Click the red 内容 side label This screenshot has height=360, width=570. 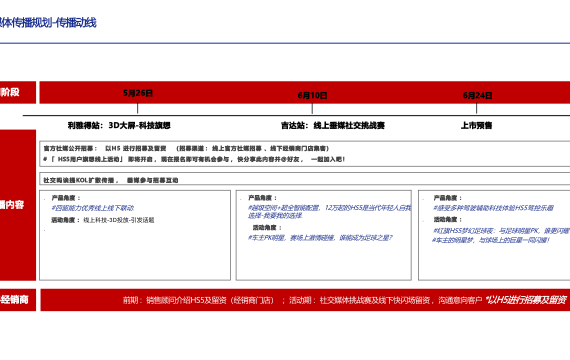(12, 205)
